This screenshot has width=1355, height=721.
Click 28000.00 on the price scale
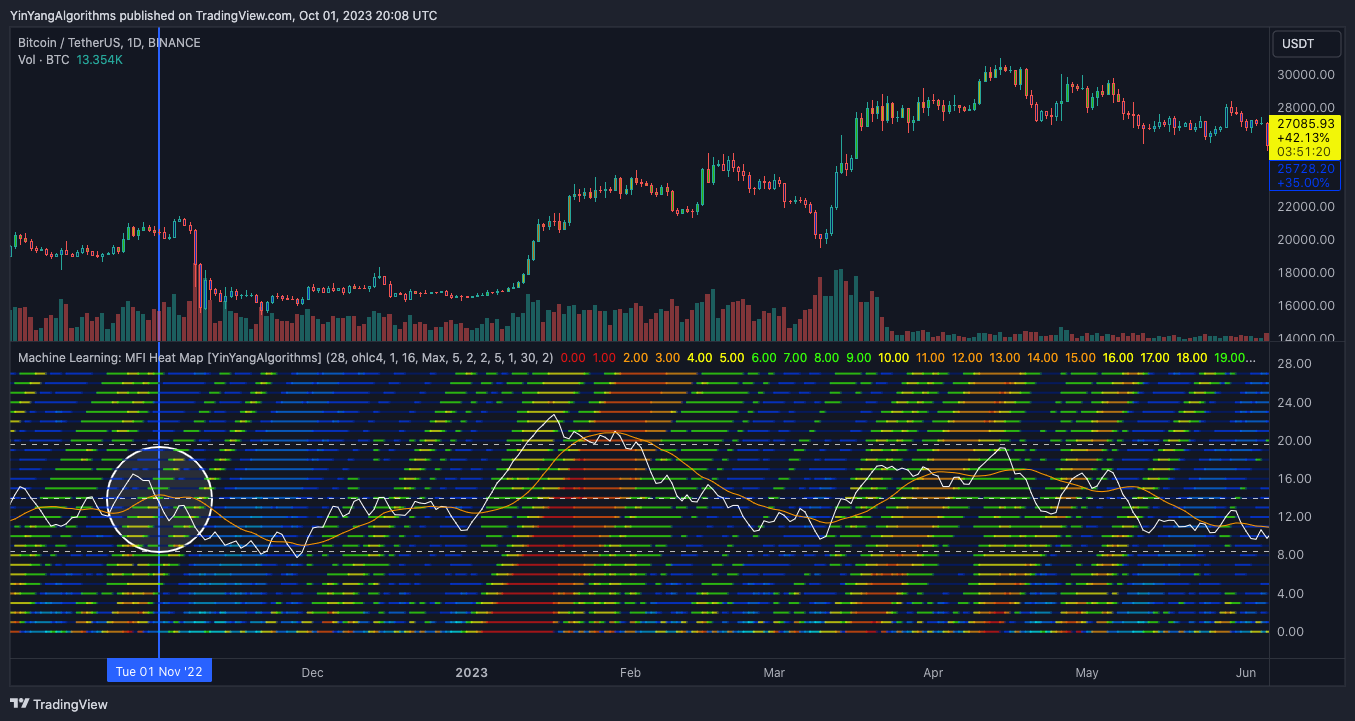click(1306, 108)
